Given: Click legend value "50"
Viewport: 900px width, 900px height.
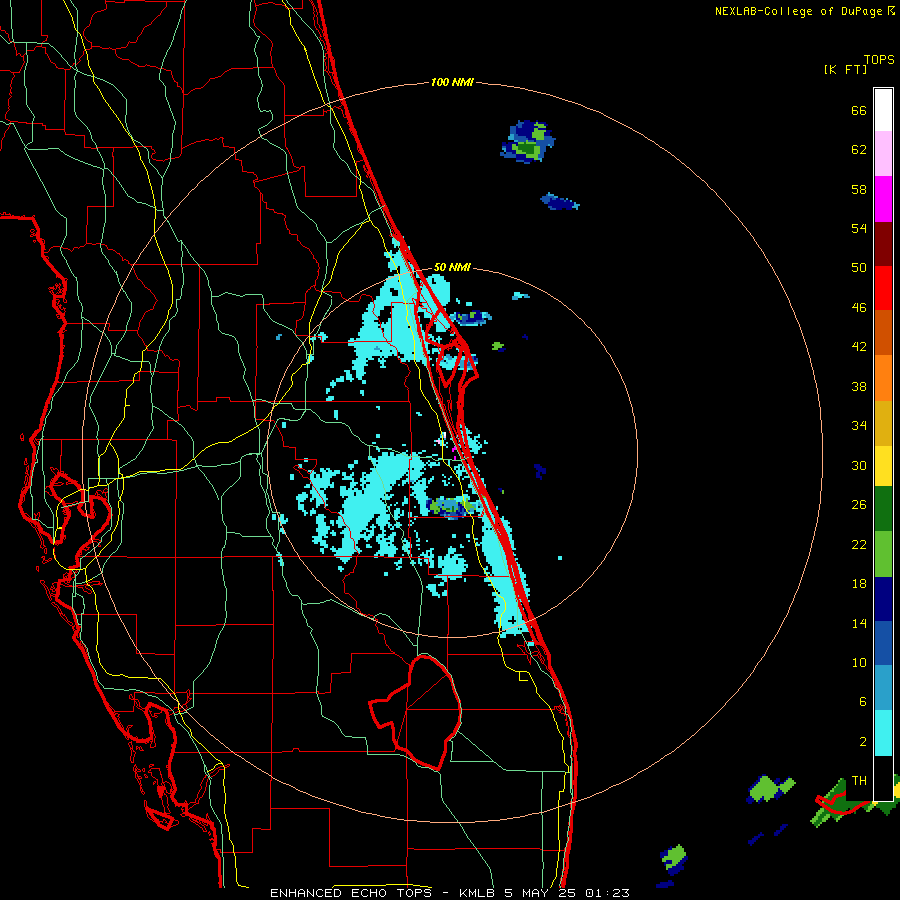Looking at the screenshot, I should pyautogui.click(x=859, y=267).
